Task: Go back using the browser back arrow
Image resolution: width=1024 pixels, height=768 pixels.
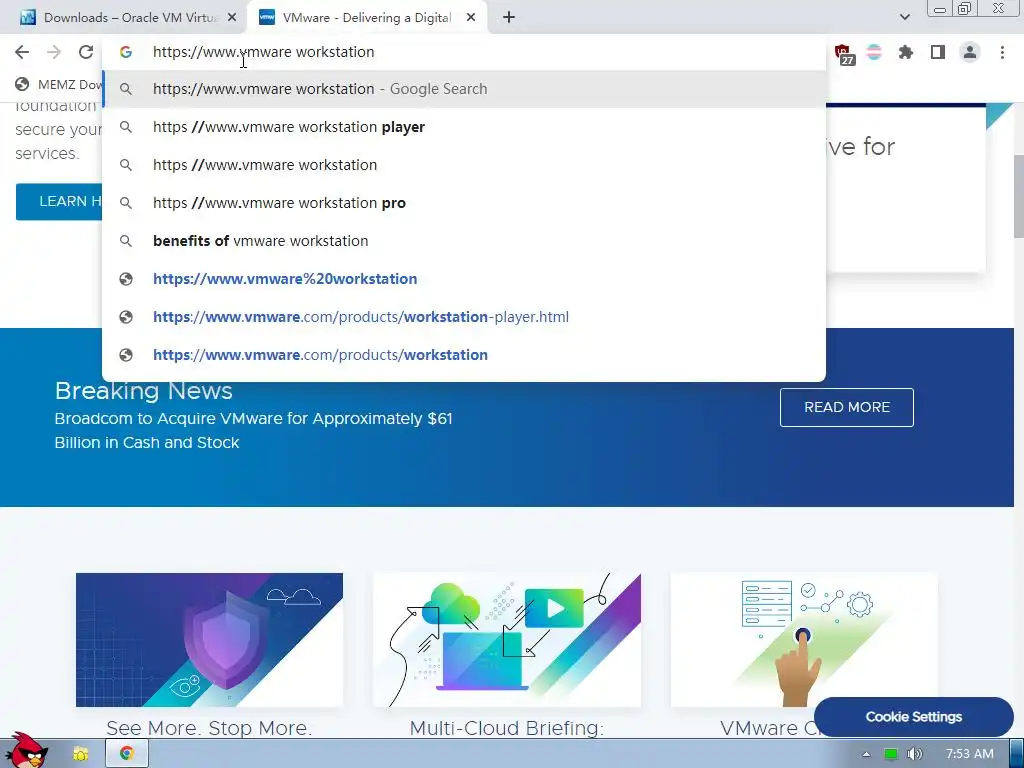Action: tap(22, 52)
